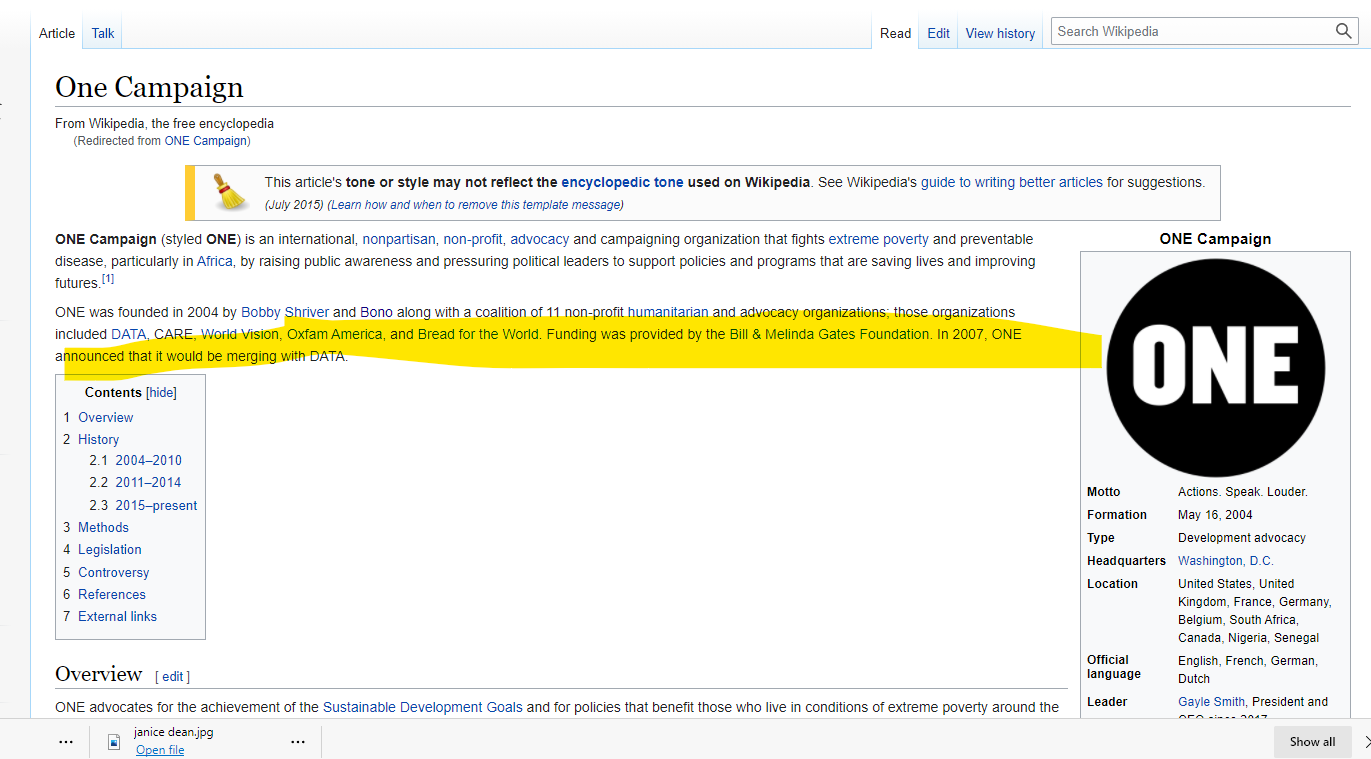Open 'Washington, D.C.' headquarters link
The image size is (1371, 759).
[x=1226, y=561]
